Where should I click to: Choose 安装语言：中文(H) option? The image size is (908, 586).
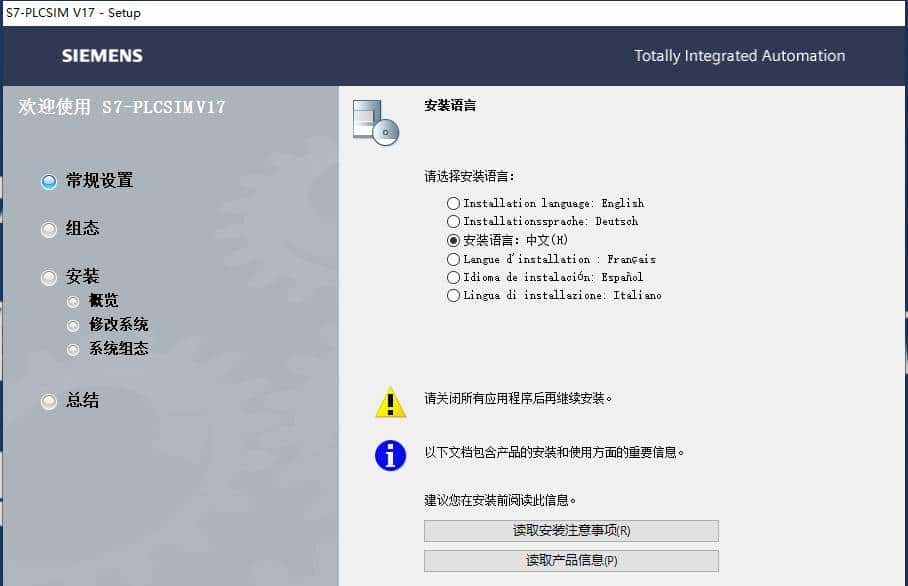pos(455,240)
